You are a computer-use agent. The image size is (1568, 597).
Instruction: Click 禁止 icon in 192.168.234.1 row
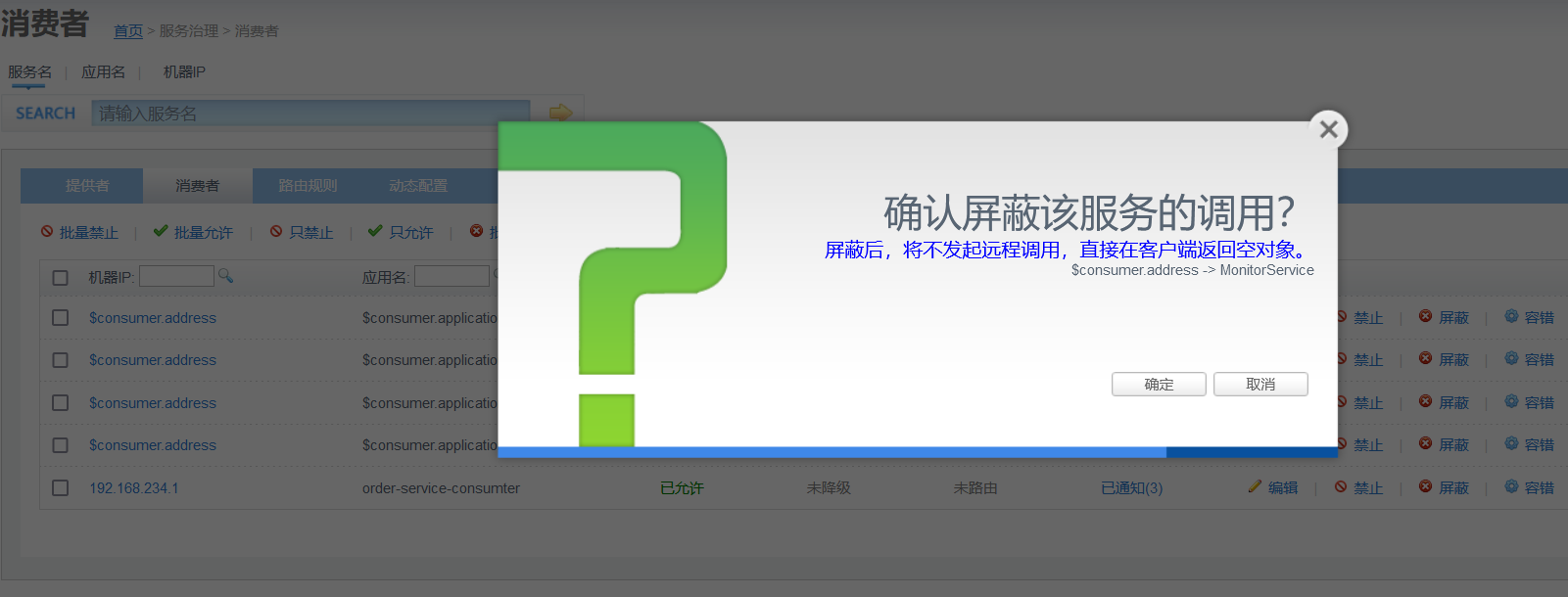1341,486
